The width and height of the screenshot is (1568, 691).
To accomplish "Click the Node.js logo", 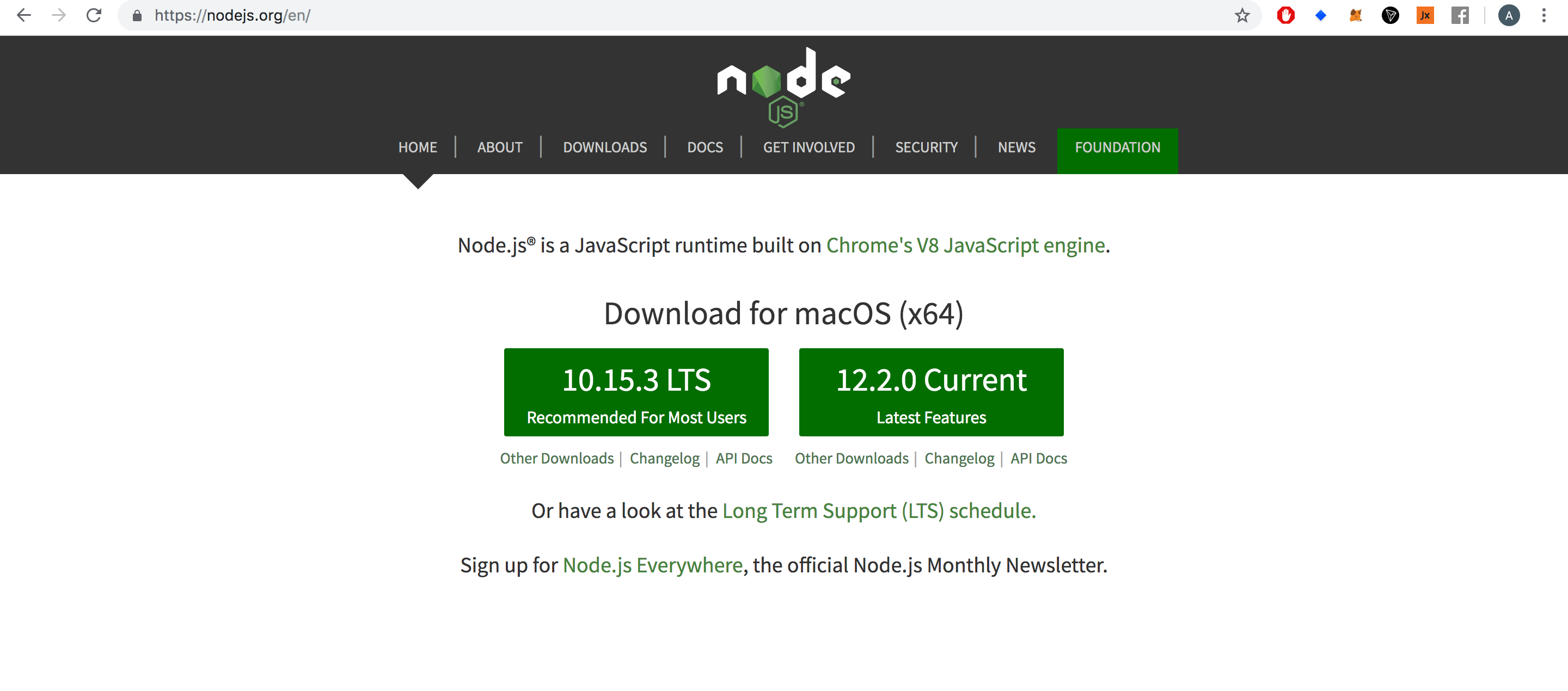I will [784, 87].
